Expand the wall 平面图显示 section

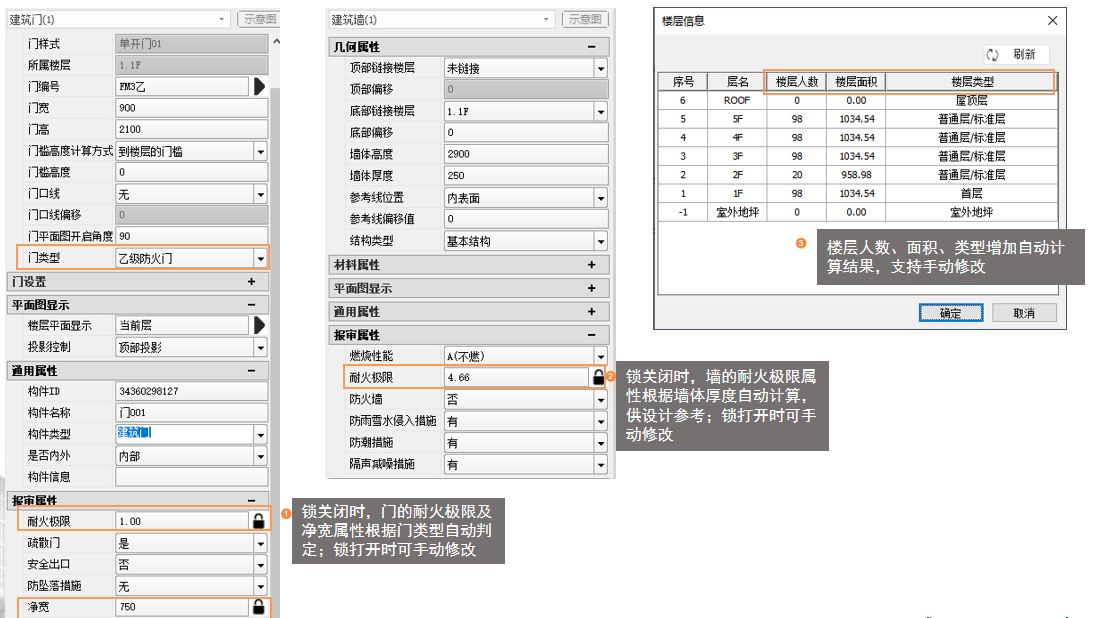(592, 289)
